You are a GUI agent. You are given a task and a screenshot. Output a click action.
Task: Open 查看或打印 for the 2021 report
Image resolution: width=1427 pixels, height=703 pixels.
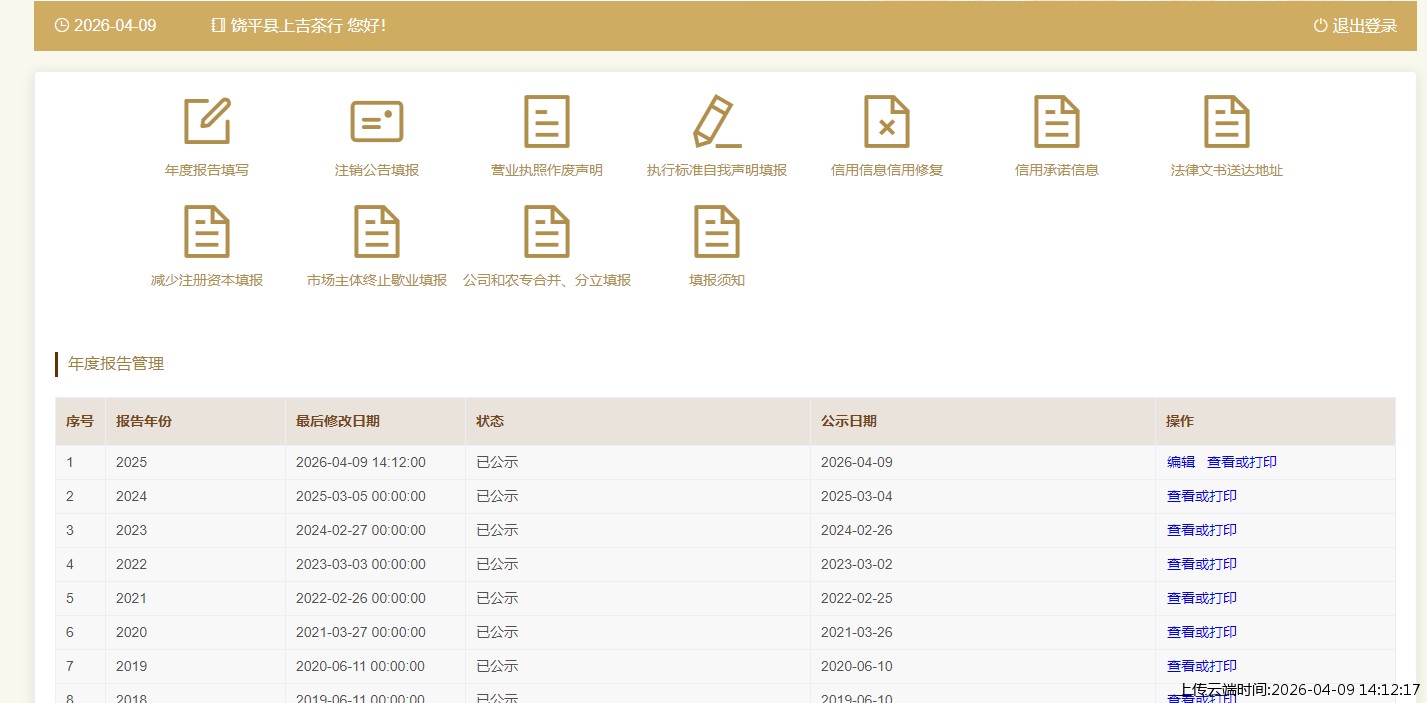pyautogui.click(x=1202, y=598)
